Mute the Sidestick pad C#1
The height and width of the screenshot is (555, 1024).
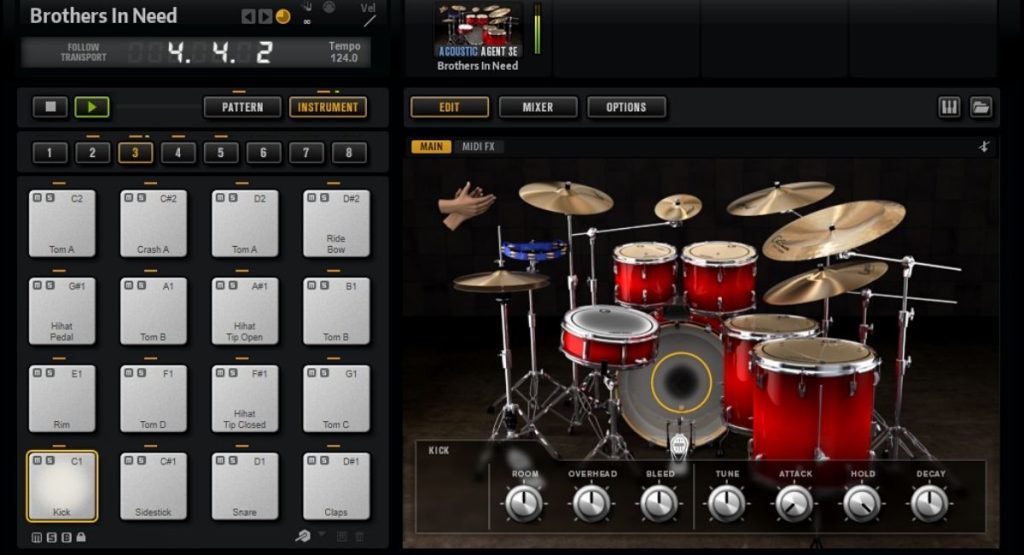(x=129, y=460)
